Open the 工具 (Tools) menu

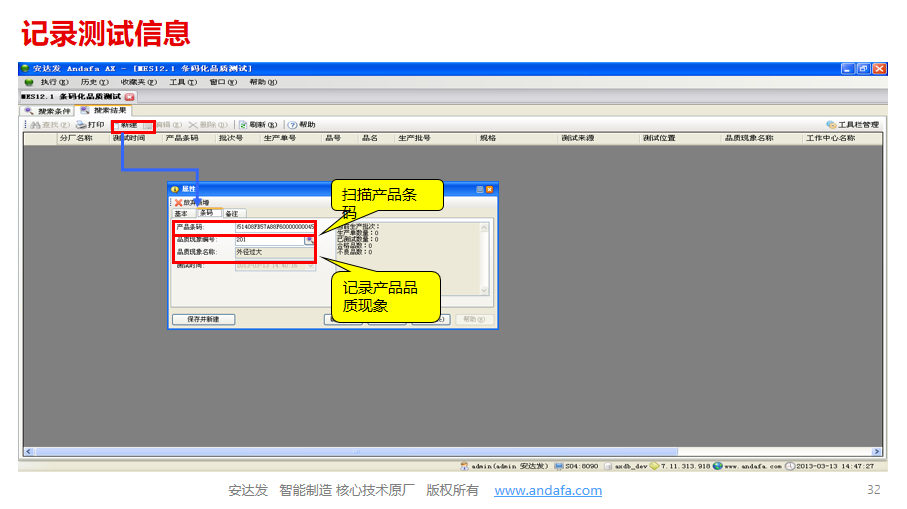[x=181, y=82]
